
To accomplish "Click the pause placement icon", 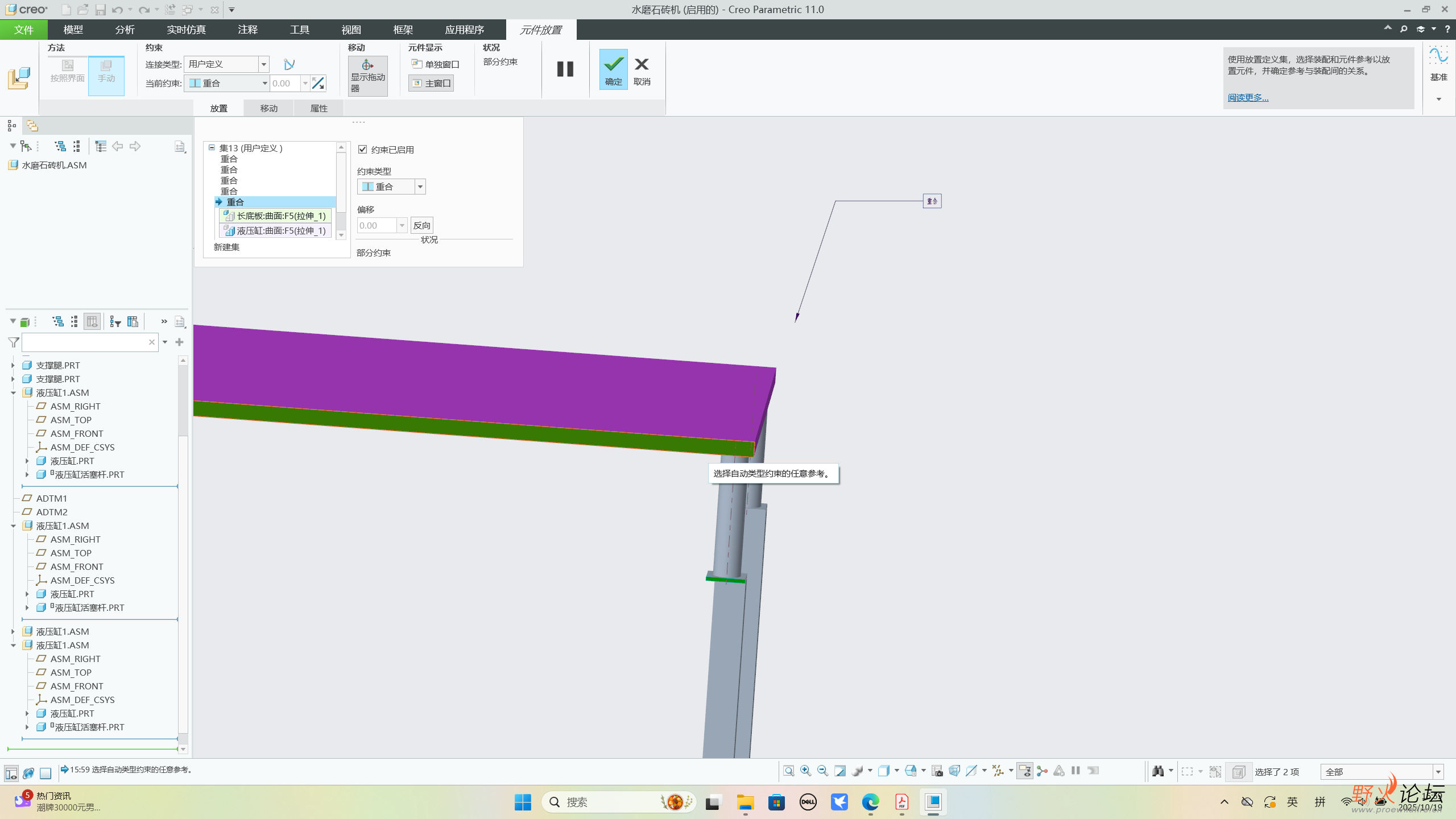I will [x=565, y=69].
